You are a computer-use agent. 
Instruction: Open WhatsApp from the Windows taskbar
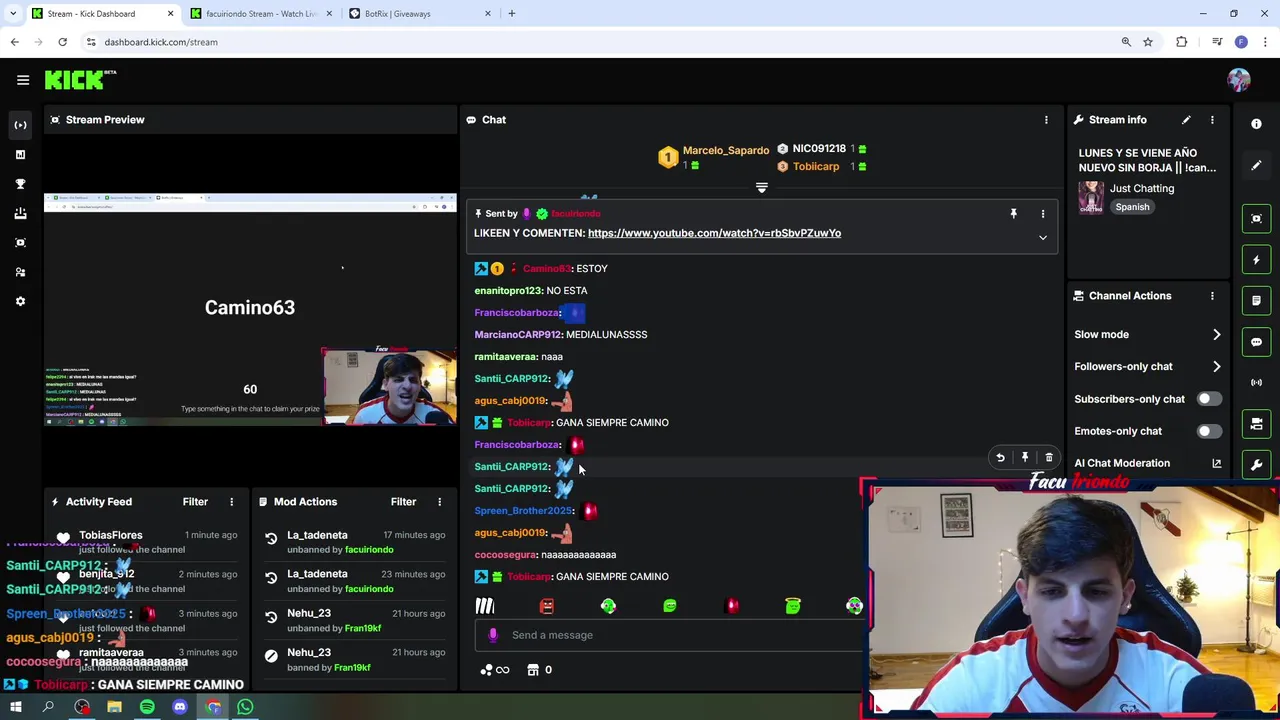click(x=245, y=707)
